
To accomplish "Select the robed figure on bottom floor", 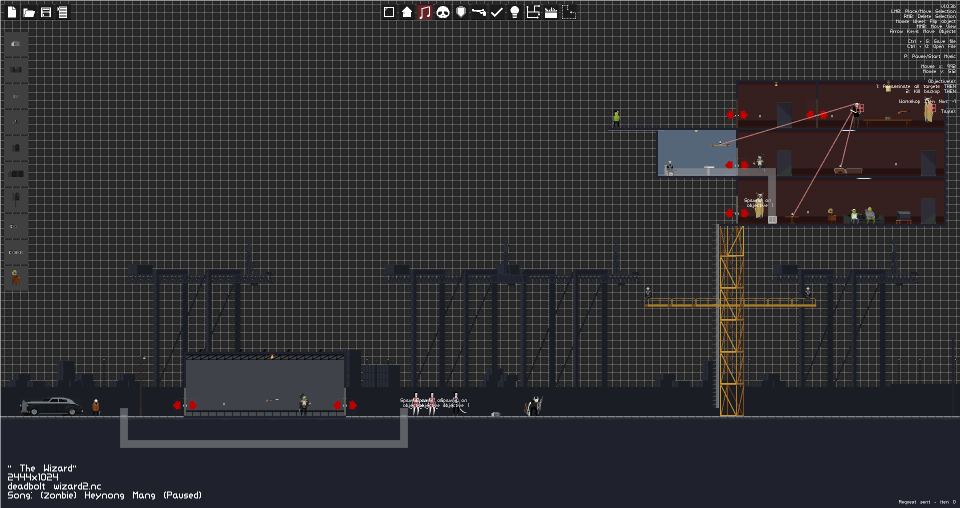I will (x=759, y=206).
